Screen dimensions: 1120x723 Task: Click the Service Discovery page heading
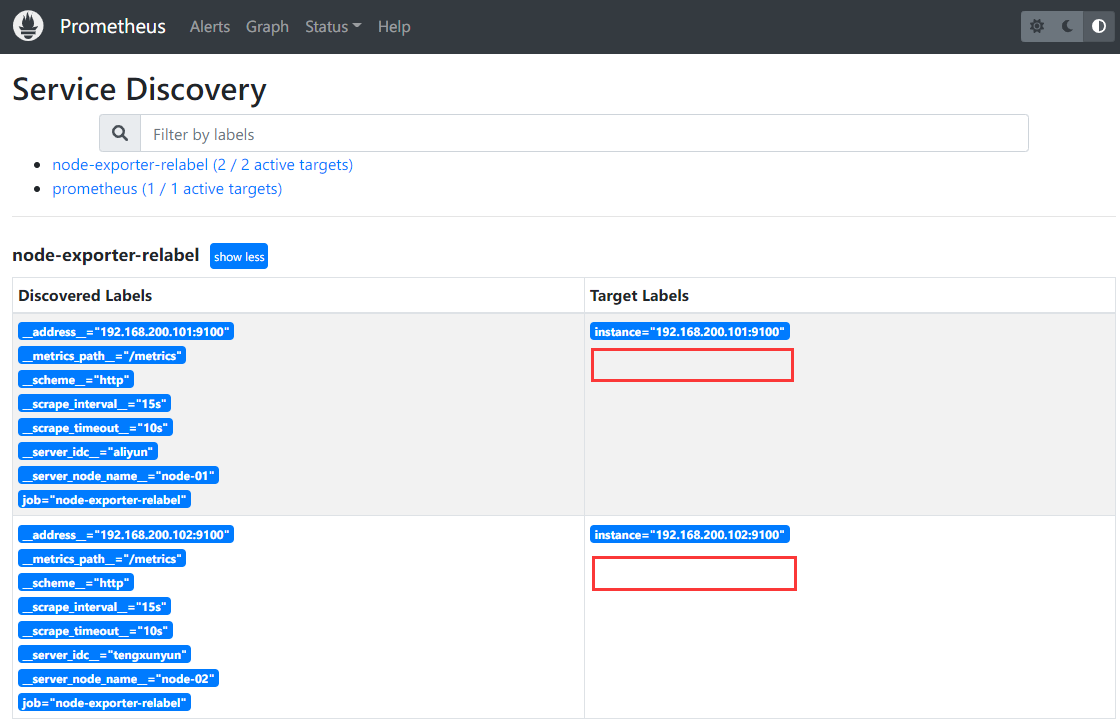139,89
